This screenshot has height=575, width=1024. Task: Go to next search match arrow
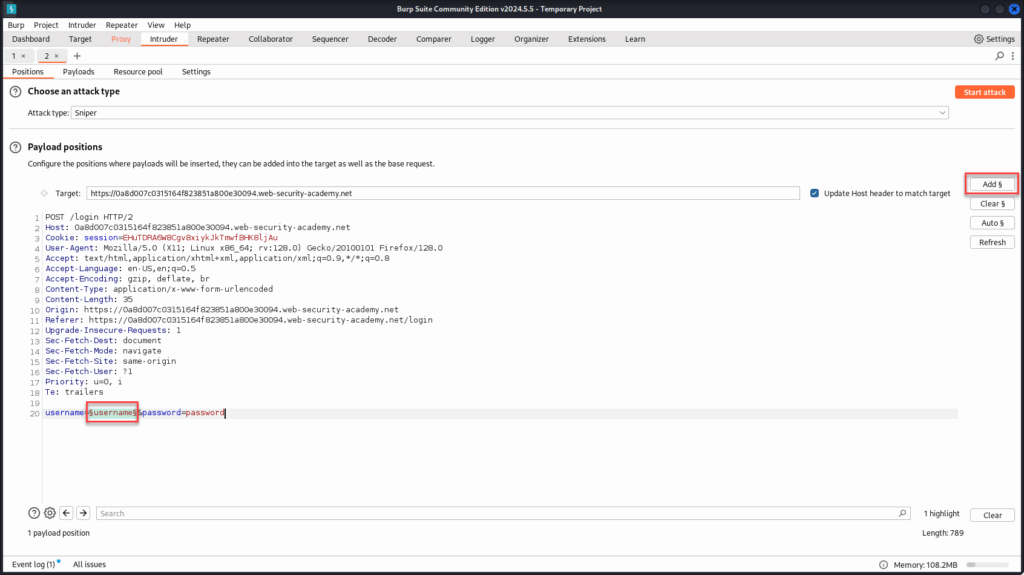click(x=83, y=514)
